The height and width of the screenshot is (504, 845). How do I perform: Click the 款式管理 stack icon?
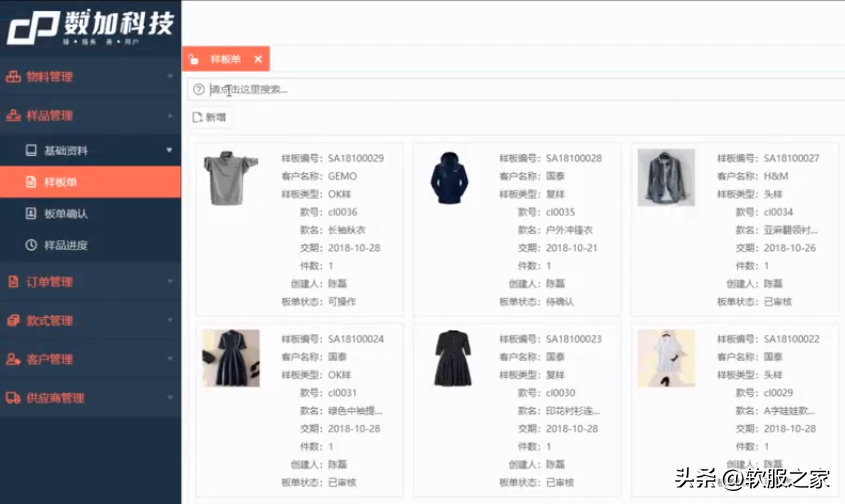coord(13,321)
